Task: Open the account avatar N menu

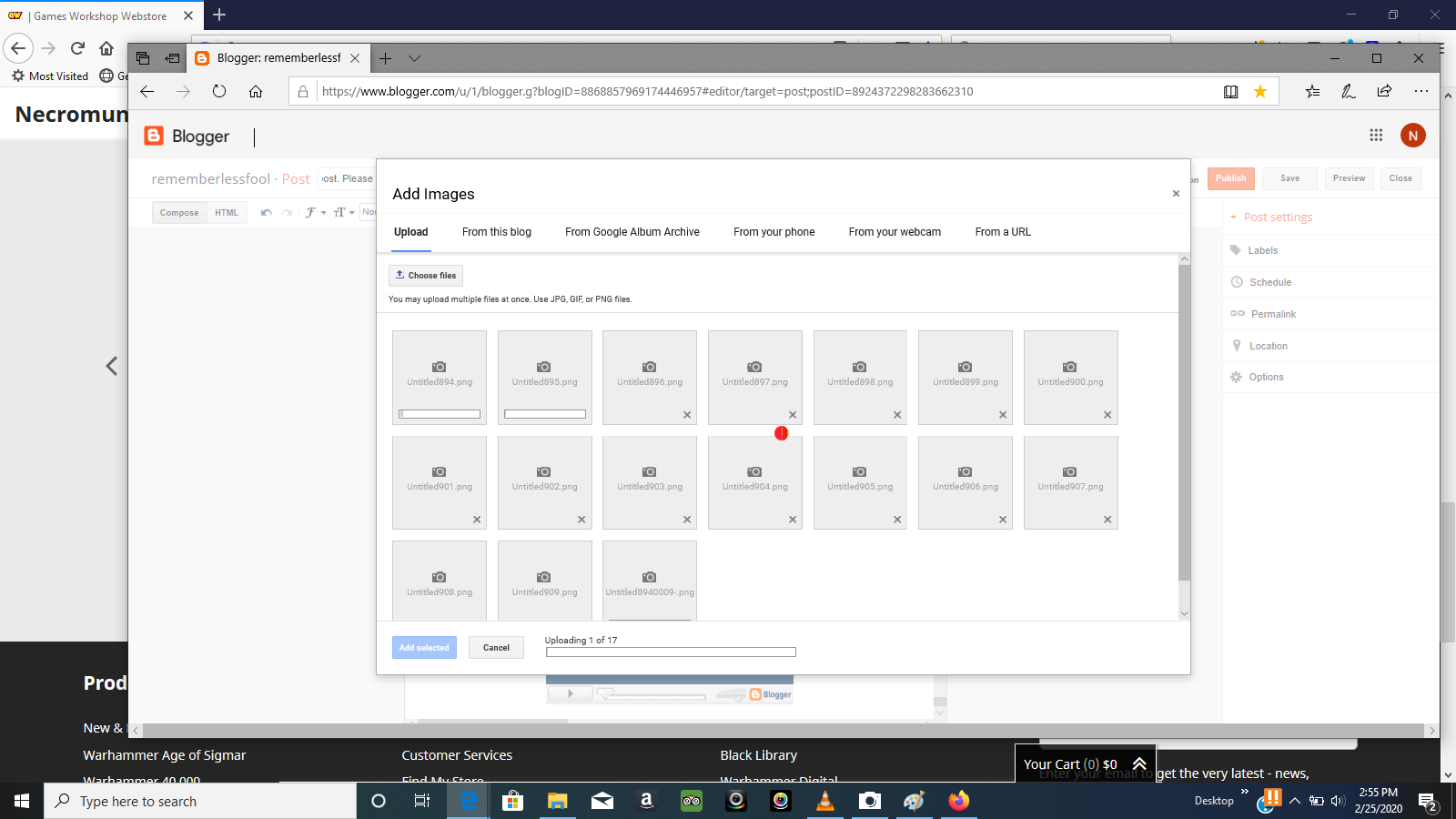Action: 1412,136
